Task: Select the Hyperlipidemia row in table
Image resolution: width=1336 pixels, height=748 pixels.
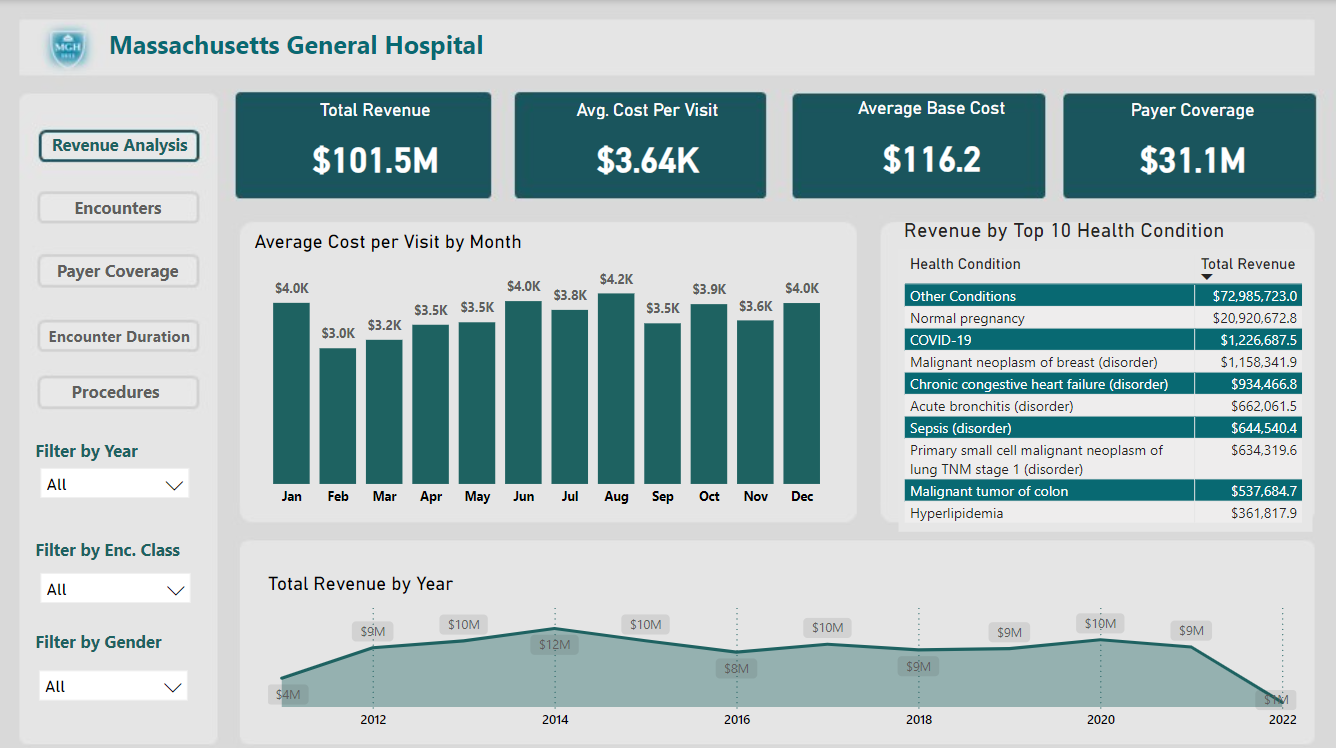Action: (1050, 513)
